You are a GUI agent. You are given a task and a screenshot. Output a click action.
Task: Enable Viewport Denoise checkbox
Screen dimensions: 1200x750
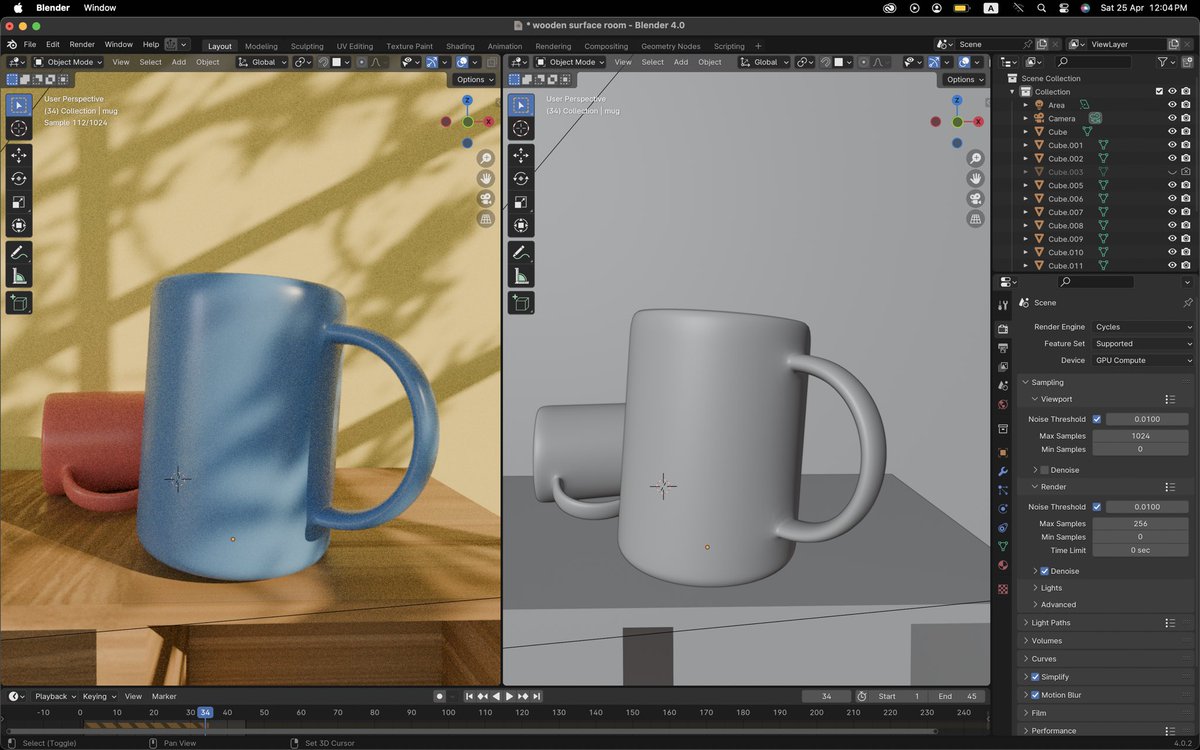(x=1045, y=470)
